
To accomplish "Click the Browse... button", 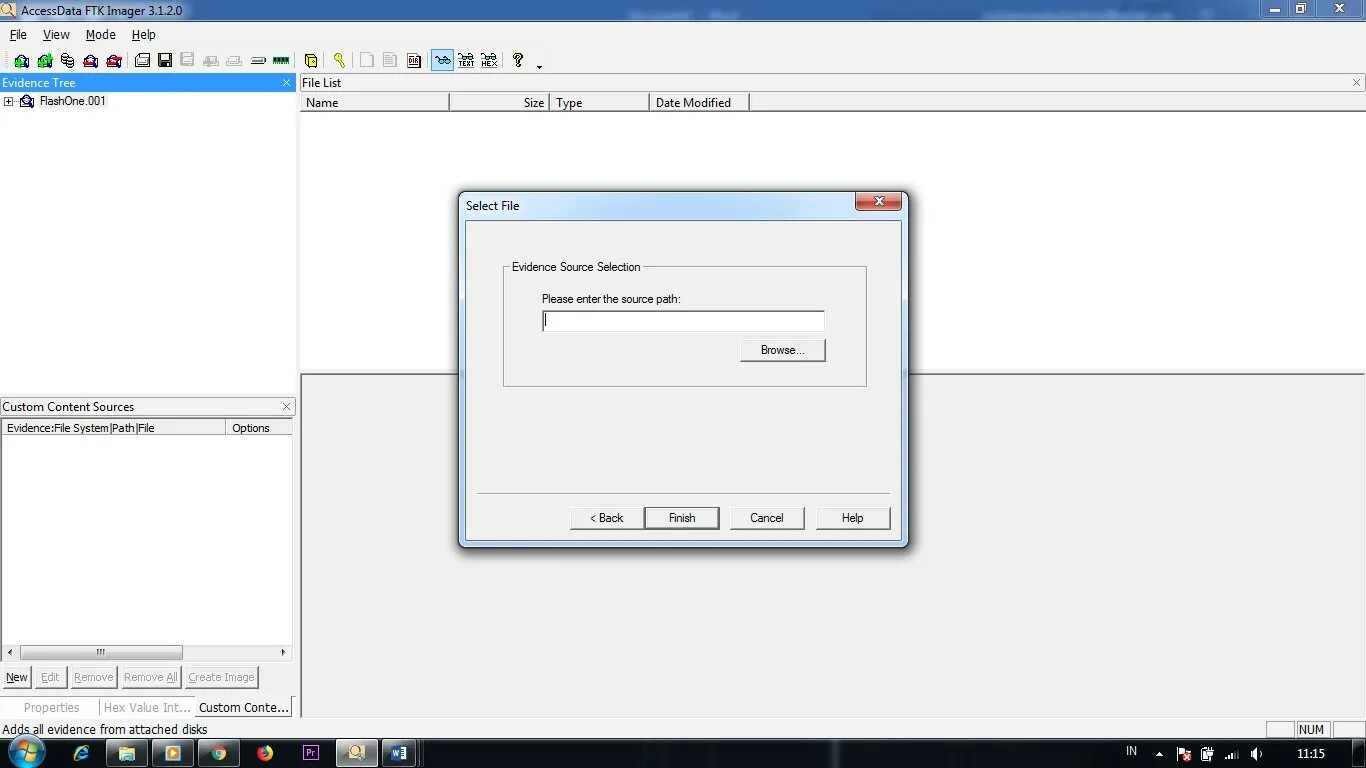I will pyautogui.click(x=783, y=350).
